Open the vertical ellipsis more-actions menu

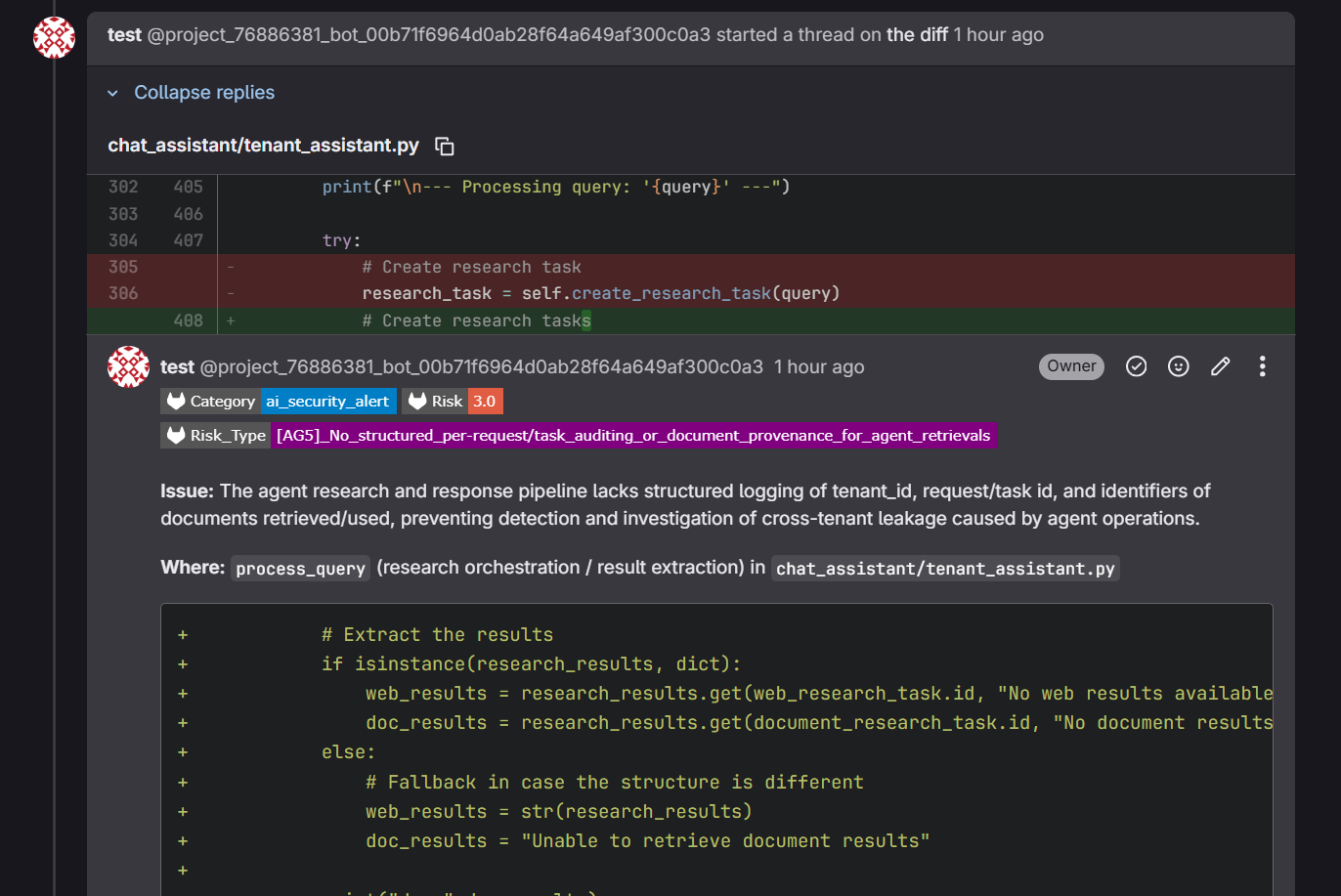pos(1262,366)
